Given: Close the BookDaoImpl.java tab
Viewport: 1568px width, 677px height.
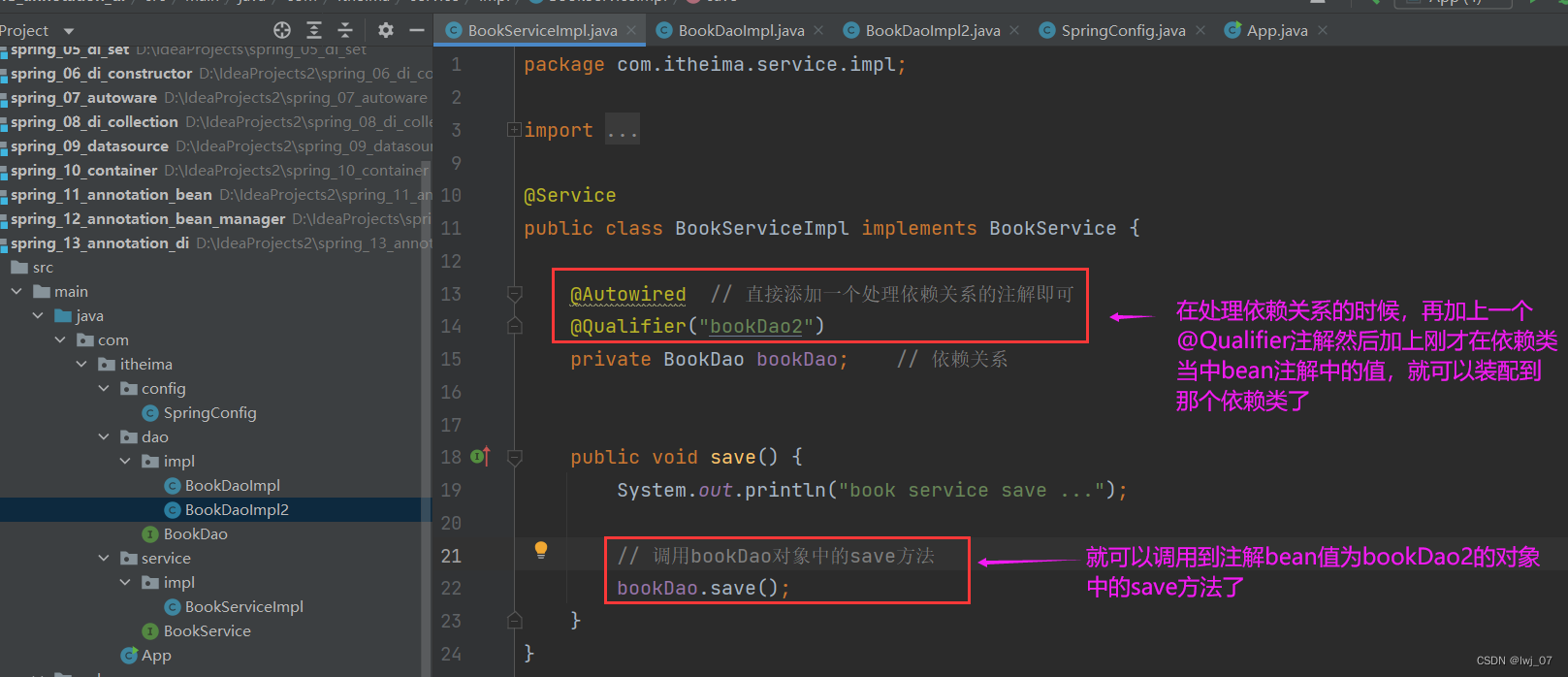Looking at the screenshot, I should pyautogui.click(x=818, y=31).
